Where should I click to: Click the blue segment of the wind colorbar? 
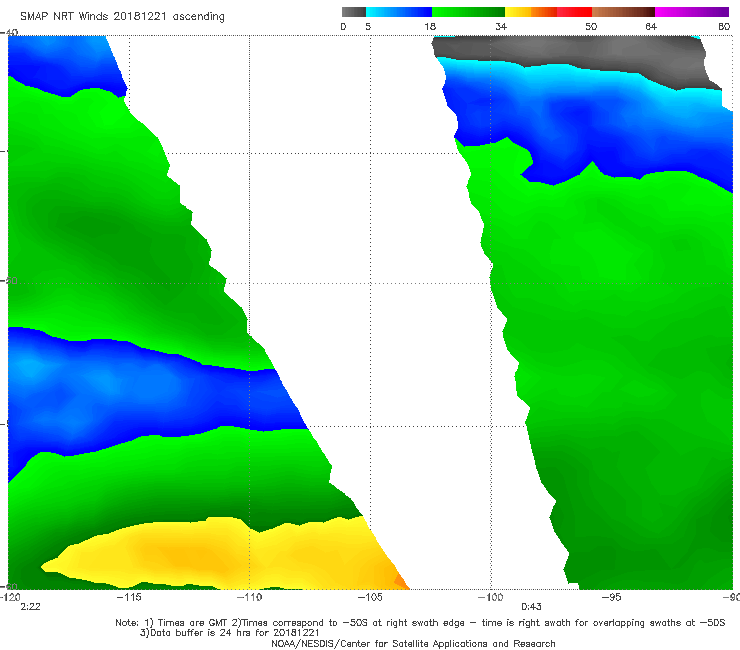pos(399,12)
